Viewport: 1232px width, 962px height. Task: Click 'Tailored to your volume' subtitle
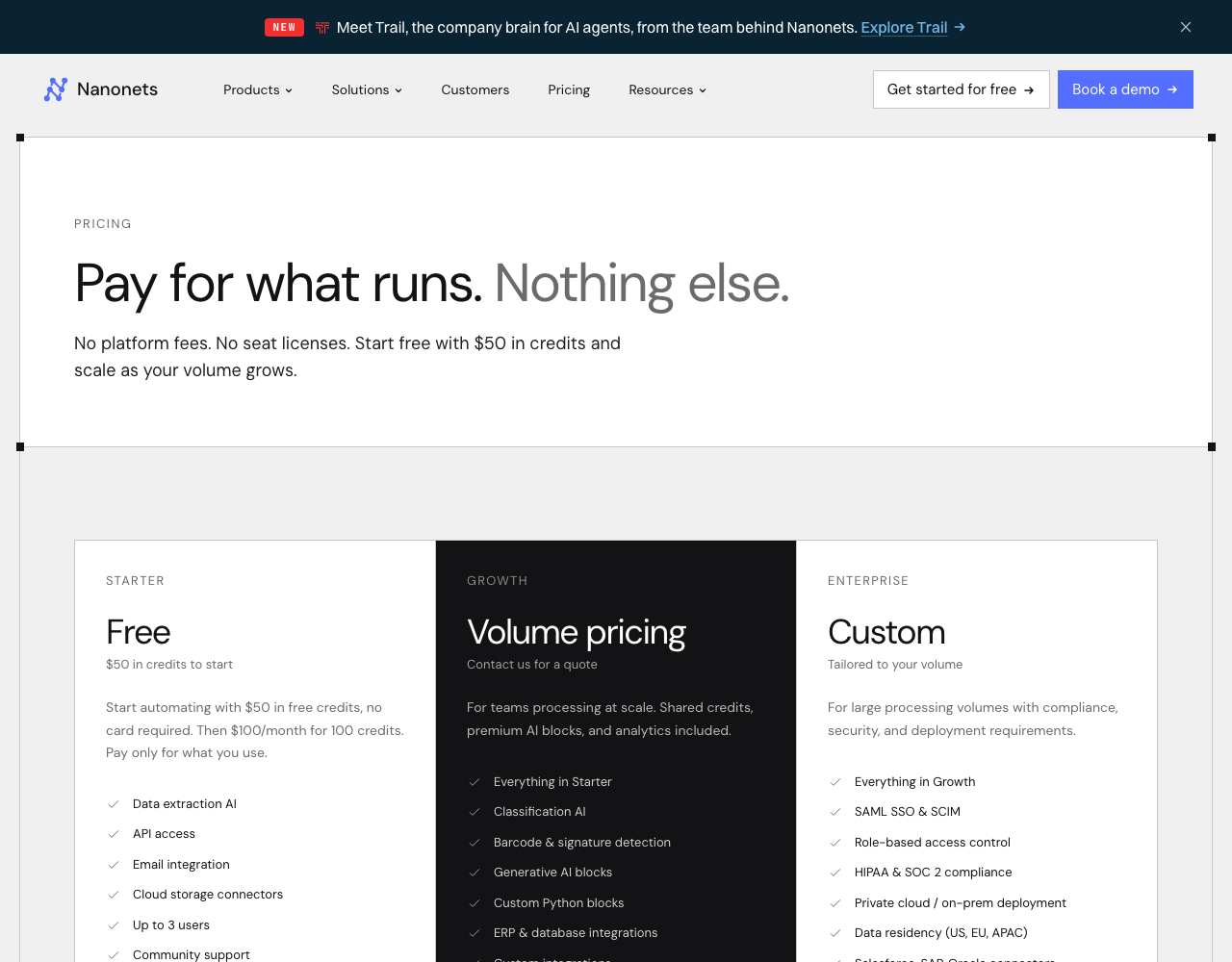pos(895,665)
